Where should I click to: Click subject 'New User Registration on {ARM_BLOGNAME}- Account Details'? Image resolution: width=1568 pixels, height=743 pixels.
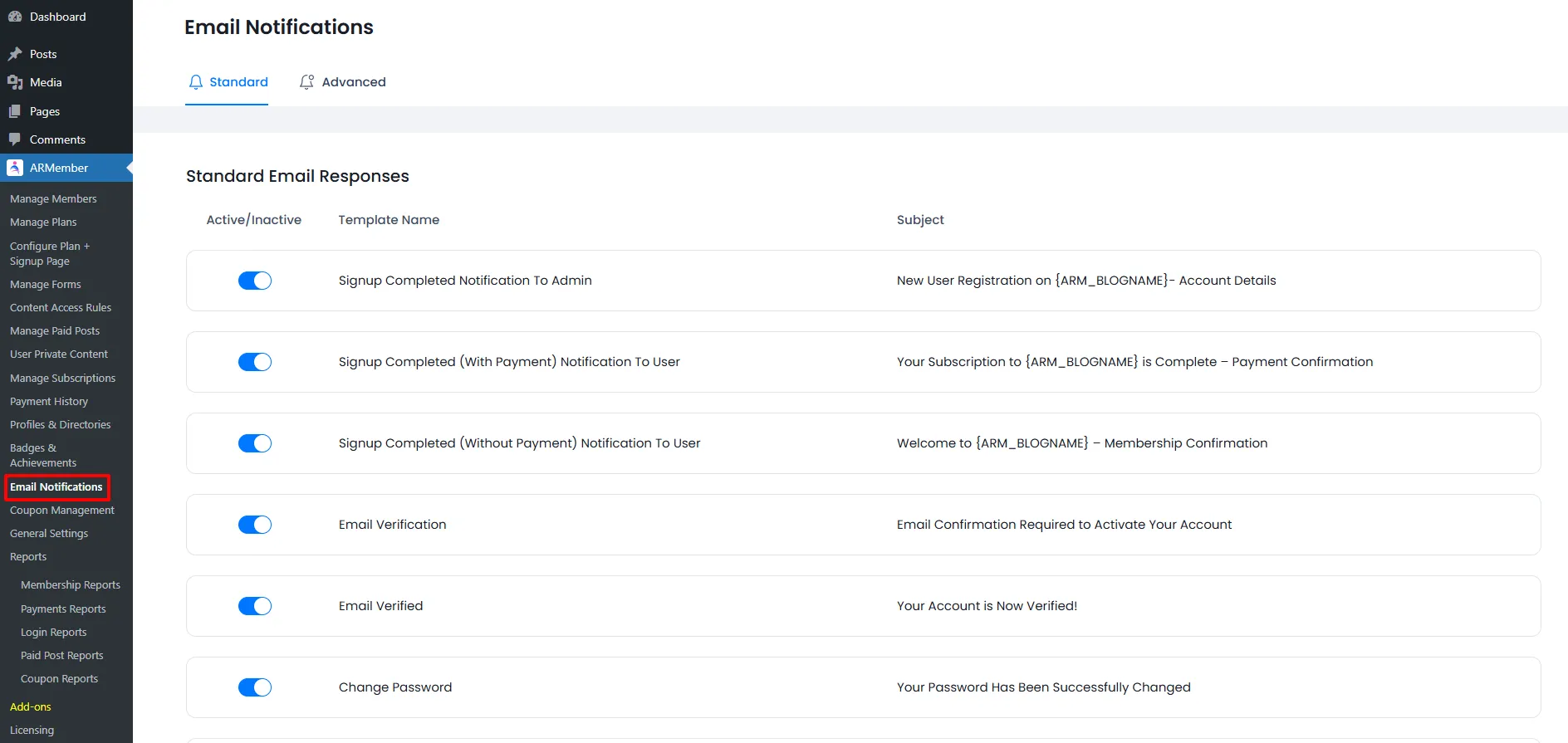point(1086,281)
